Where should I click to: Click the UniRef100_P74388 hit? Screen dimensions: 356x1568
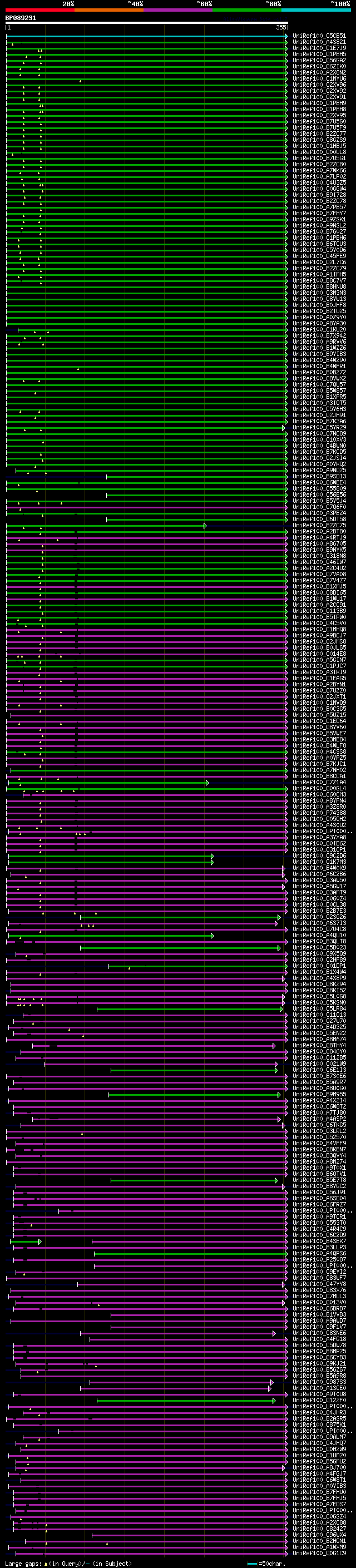(x=319, y=813)
